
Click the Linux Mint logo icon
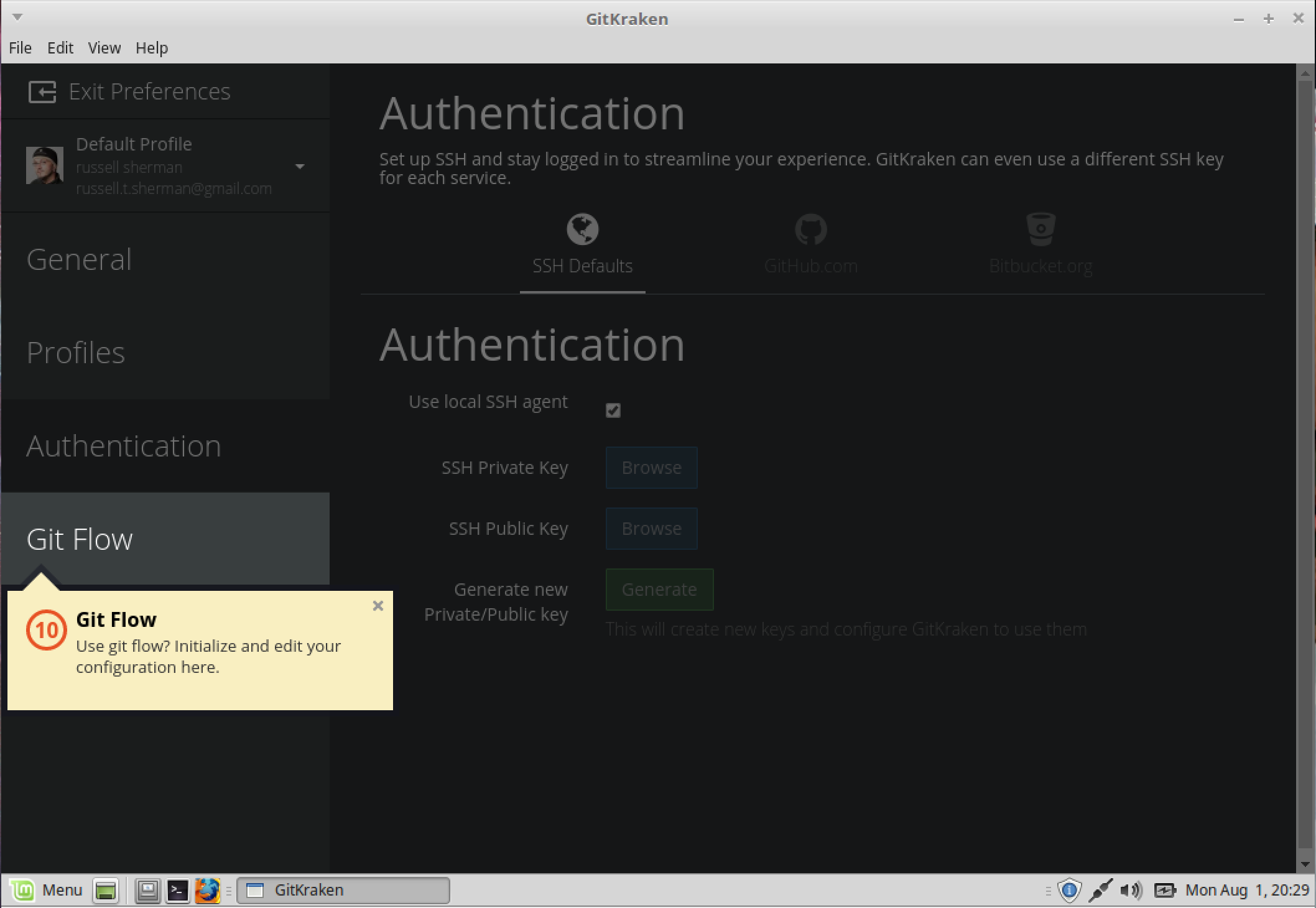tap(23, 891)
